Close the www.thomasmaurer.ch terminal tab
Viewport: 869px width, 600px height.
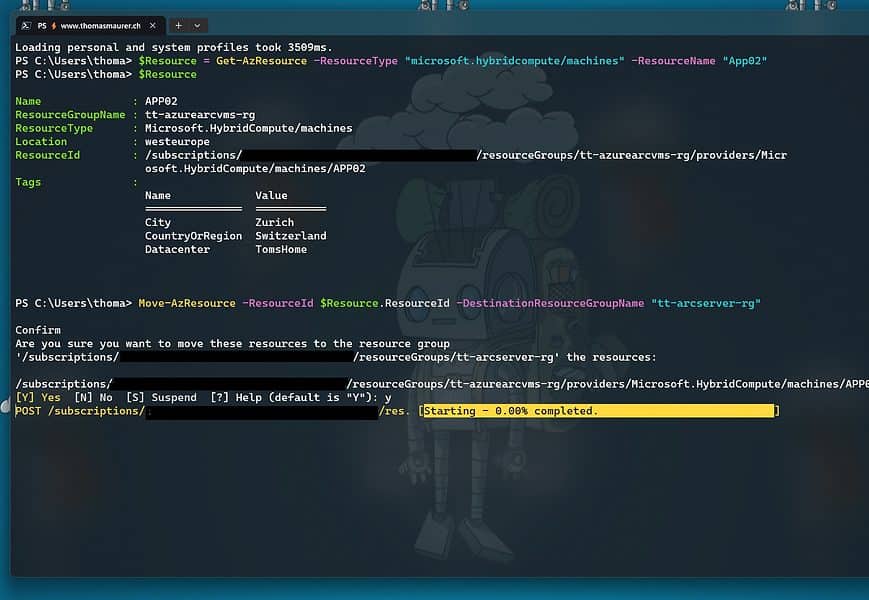[x=152, y=25]
